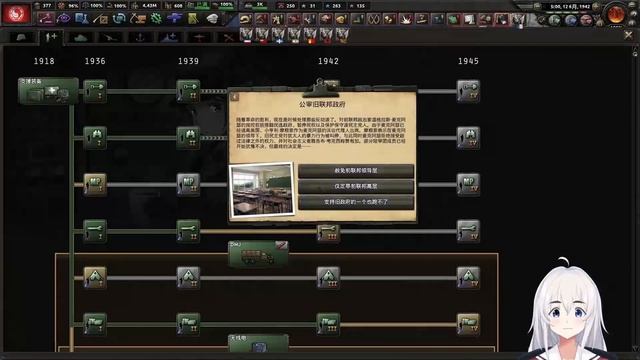The image size is (640, 360).
Task: Switch to the naval anchor research tab
Action: [140, 38]
